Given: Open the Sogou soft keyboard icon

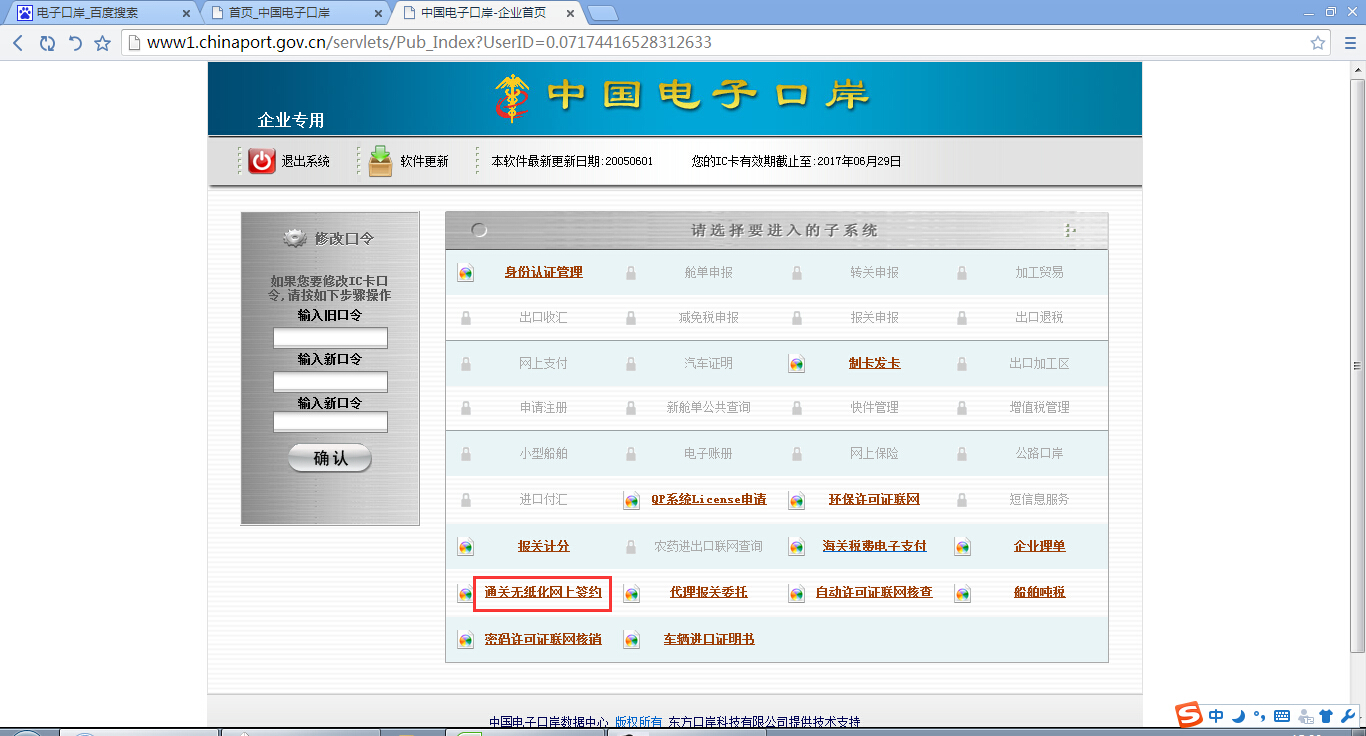Looking at the screenshot, I should [x=1281, y=716].
